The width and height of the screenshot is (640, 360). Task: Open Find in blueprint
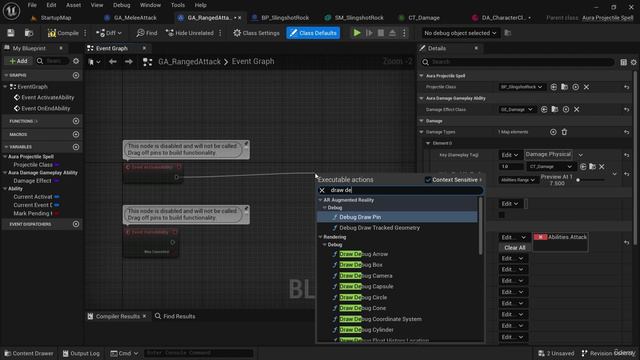tap(147, 33)
